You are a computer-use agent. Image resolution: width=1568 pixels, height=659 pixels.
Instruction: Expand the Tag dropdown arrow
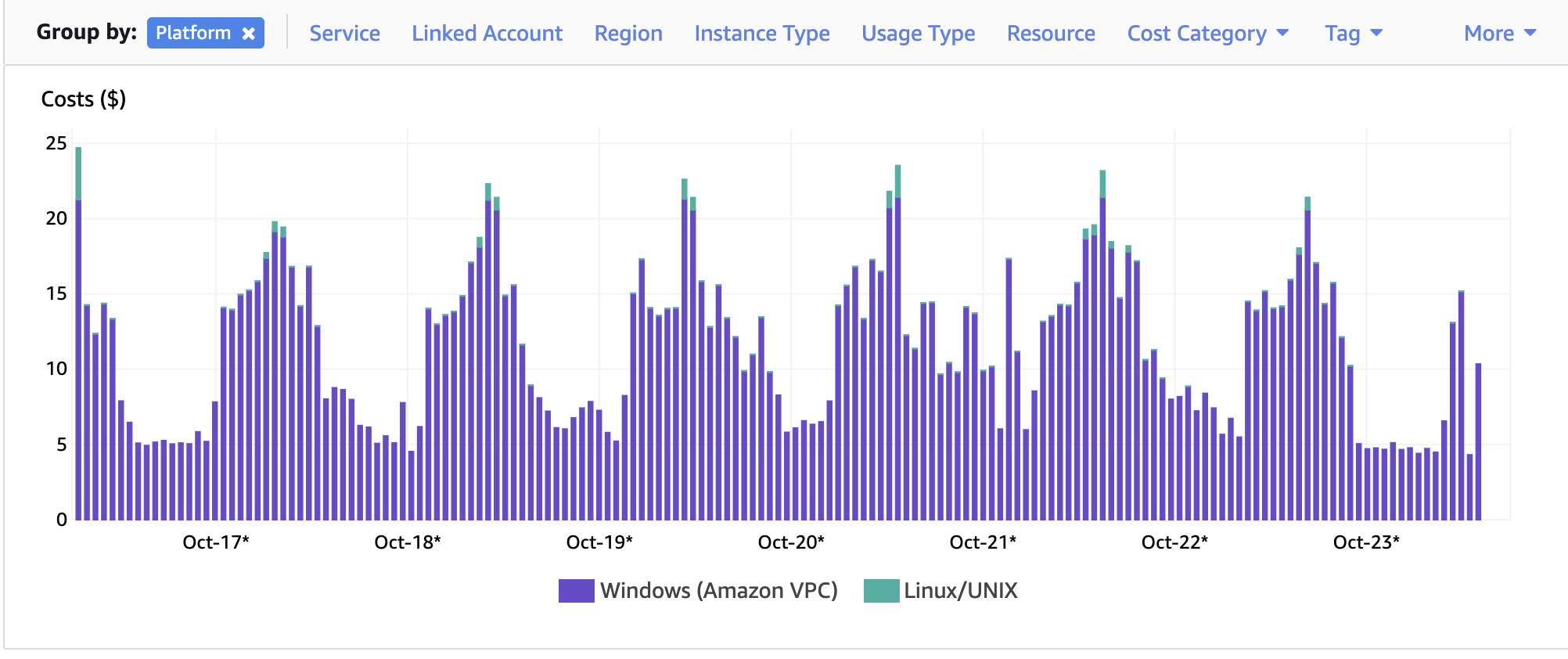pos(1377,33)
